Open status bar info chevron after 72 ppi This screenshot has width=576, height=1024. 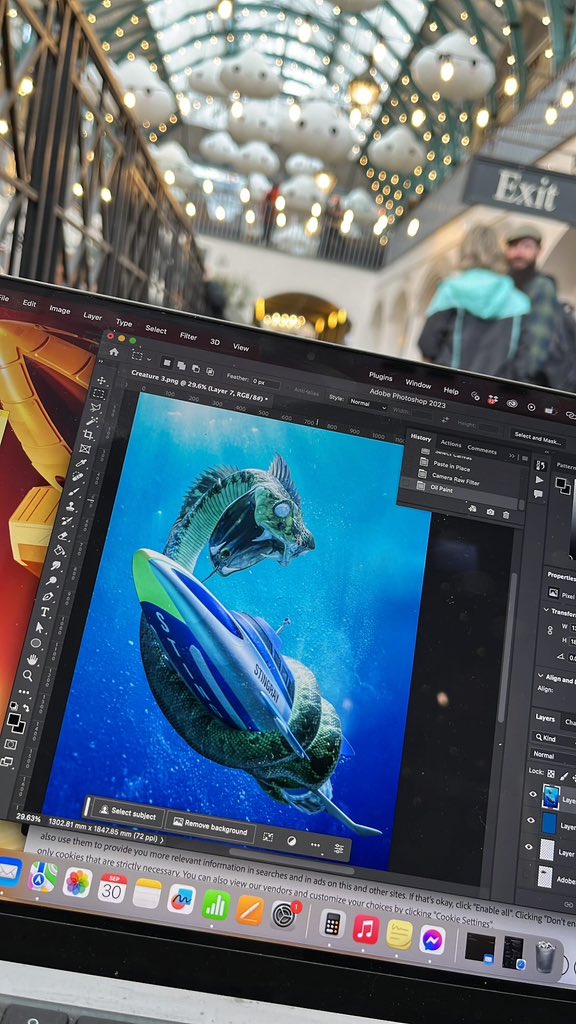[x=162, y=839]
